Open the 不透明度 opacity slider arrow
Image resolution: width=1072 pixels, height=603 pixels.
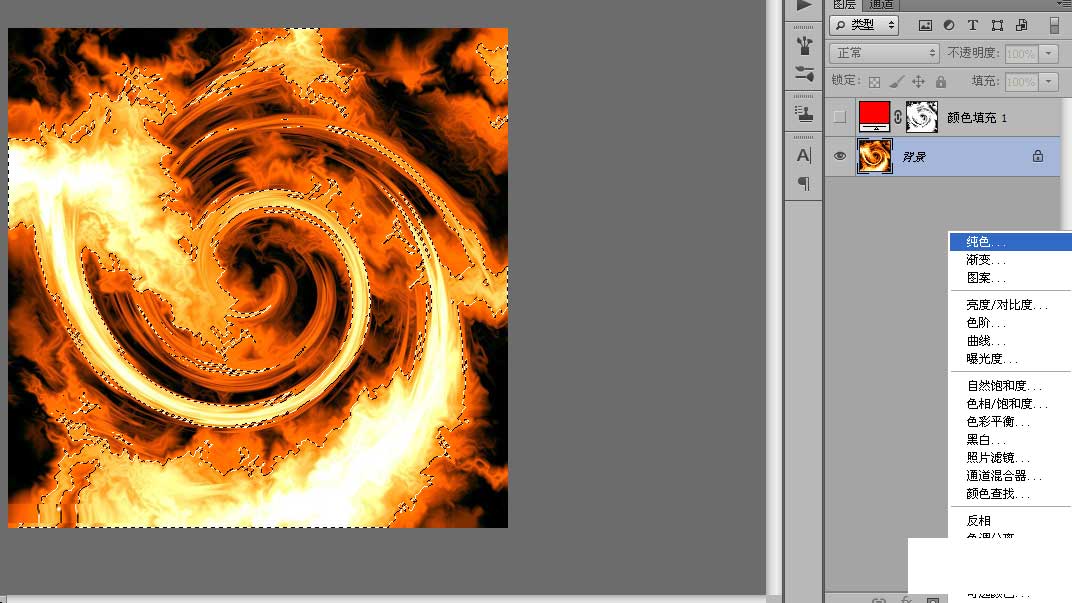pyautogui.click(x=1049, y=53)
